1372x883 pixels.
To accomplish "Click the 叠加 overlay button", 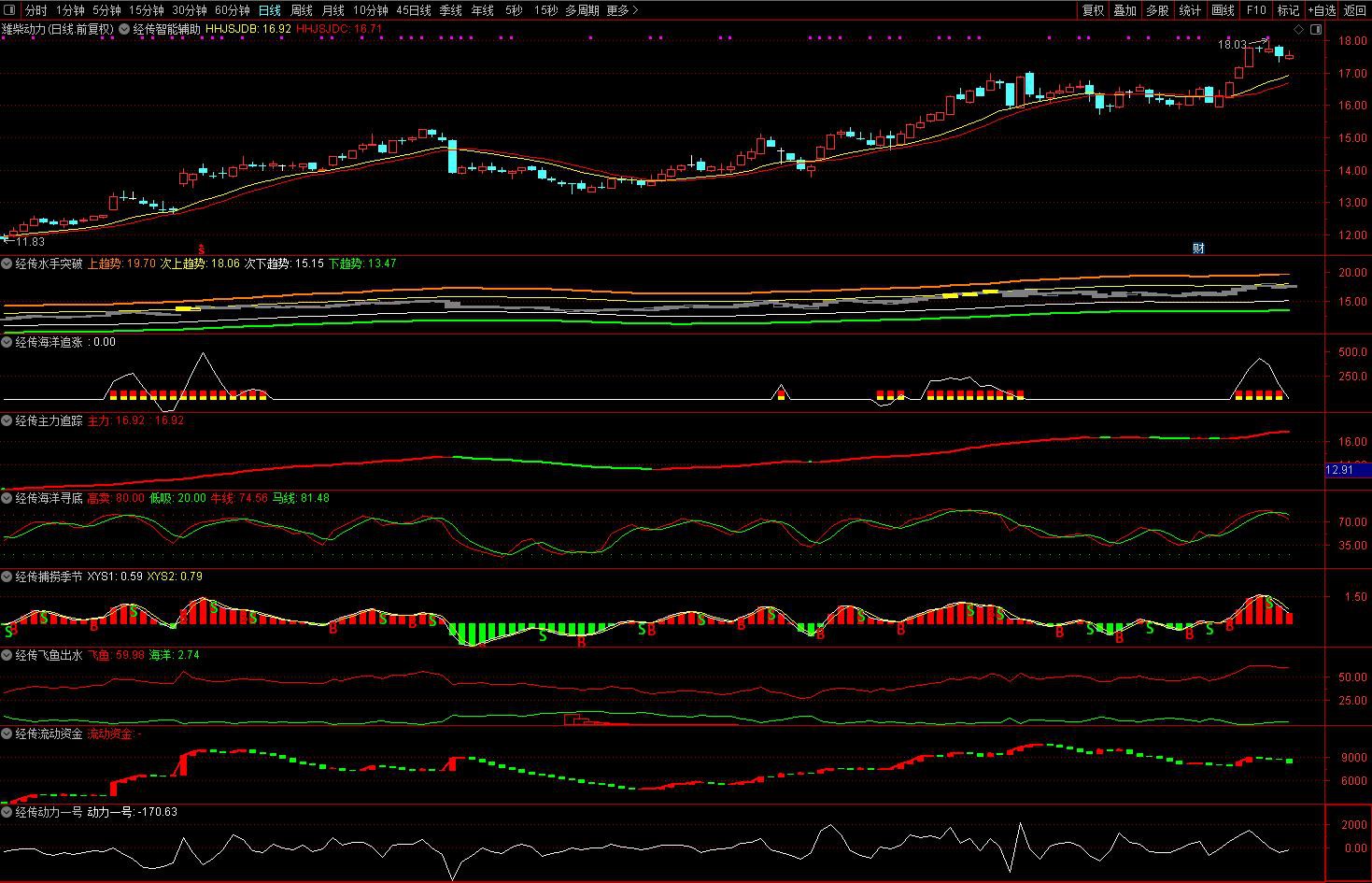I will 1124,10.
